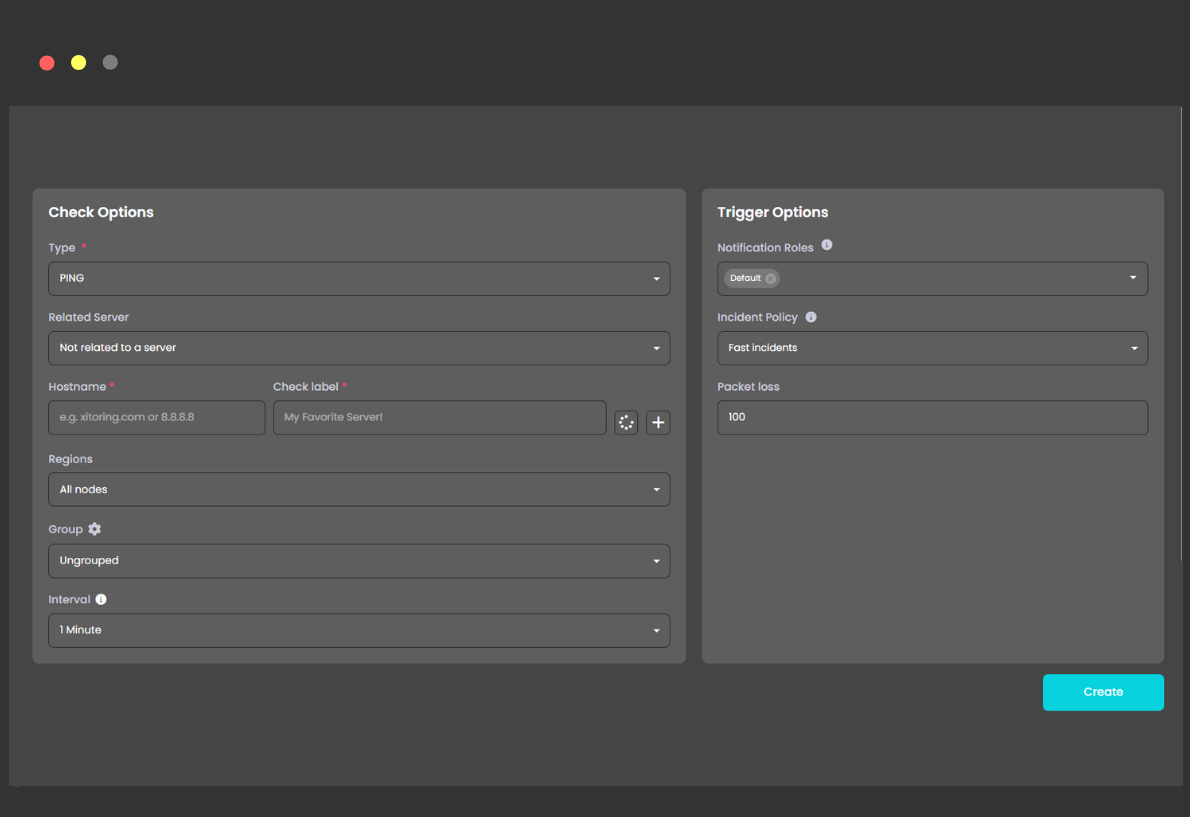
Task: Click the vertical scrollbar on the right edge
Action: coord(1182,334)
